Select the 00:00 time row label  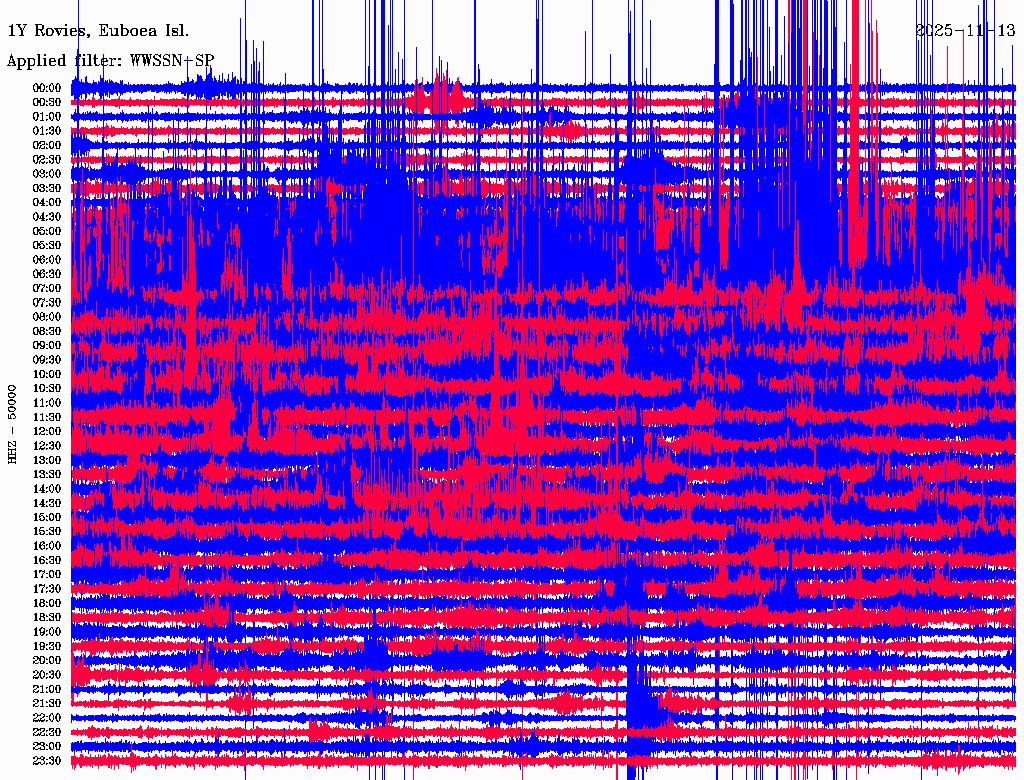point(48,88)
